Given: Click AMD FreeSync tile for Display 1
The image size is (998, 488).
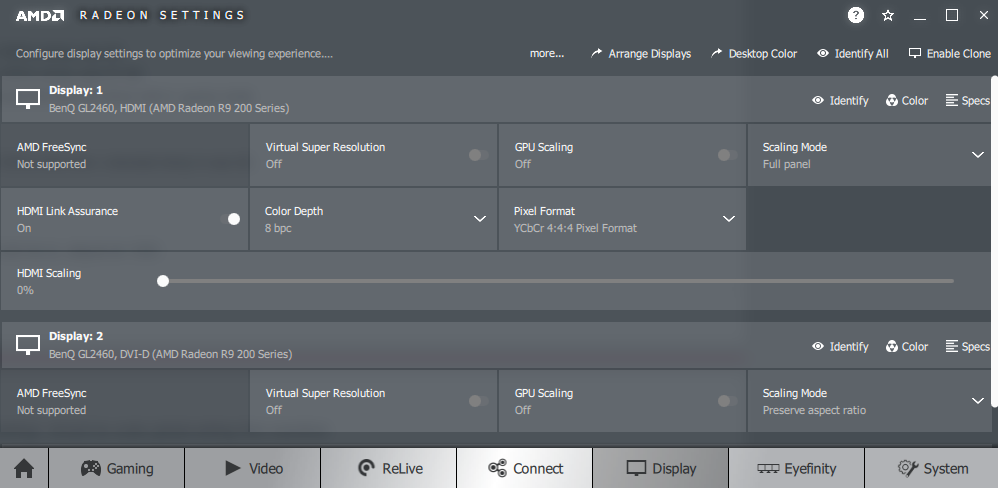Looking at the screenshot, I should point(125,155).
